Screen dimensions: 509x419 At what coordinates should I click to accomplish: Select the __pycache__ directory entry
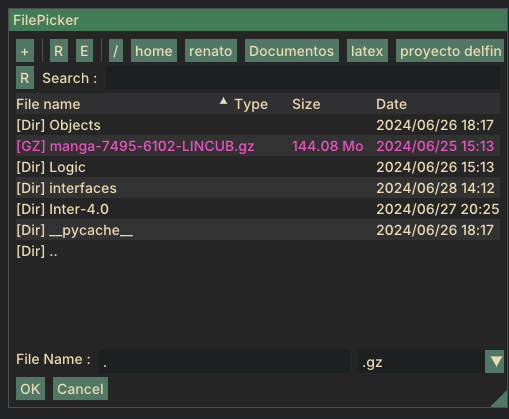coord(258,230)
